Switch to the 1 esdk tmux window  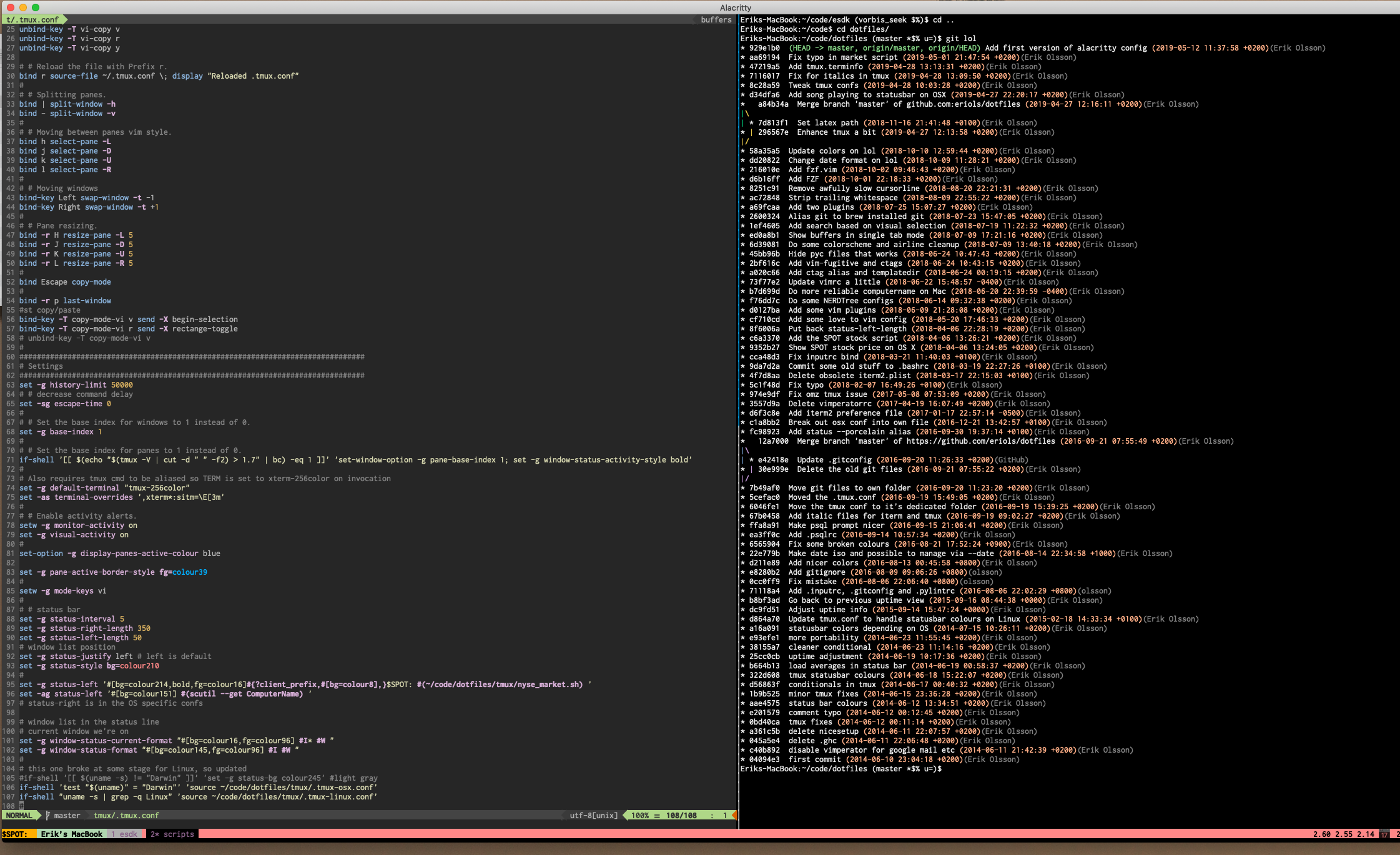click(x=124, y=834)
